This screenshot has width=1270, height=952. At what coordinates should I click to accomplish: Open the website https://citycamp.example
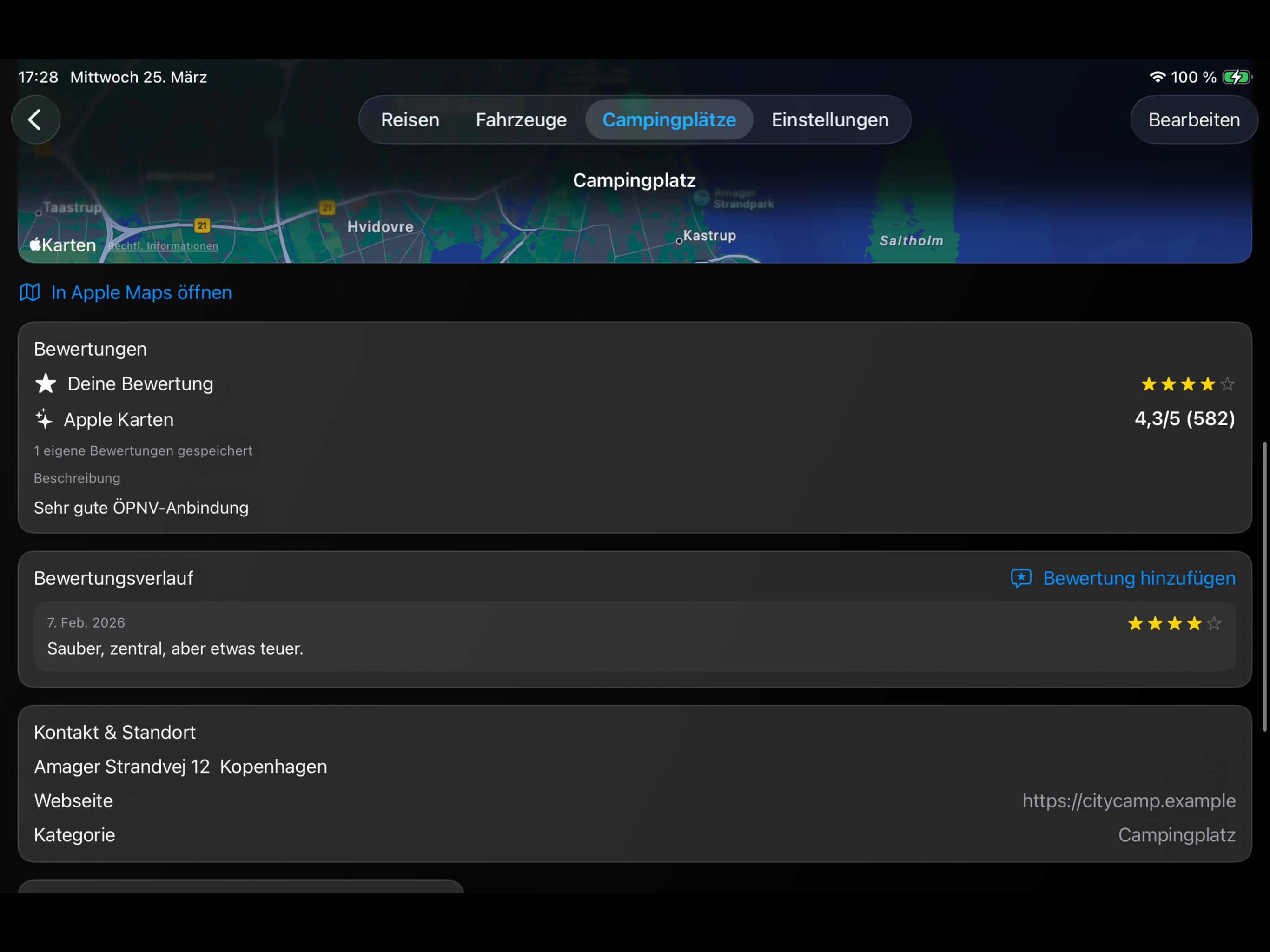click(1129, 800)
